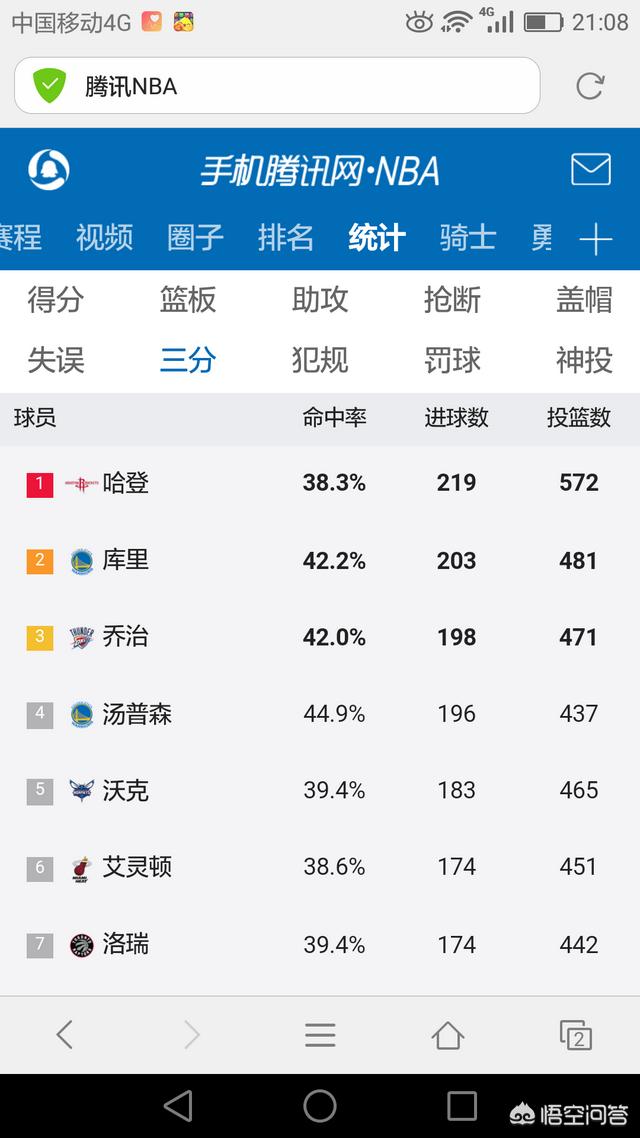640x1138 pixels.
Task: Tap the 腾讯NBA address bar field
Action: click(290, 87)
